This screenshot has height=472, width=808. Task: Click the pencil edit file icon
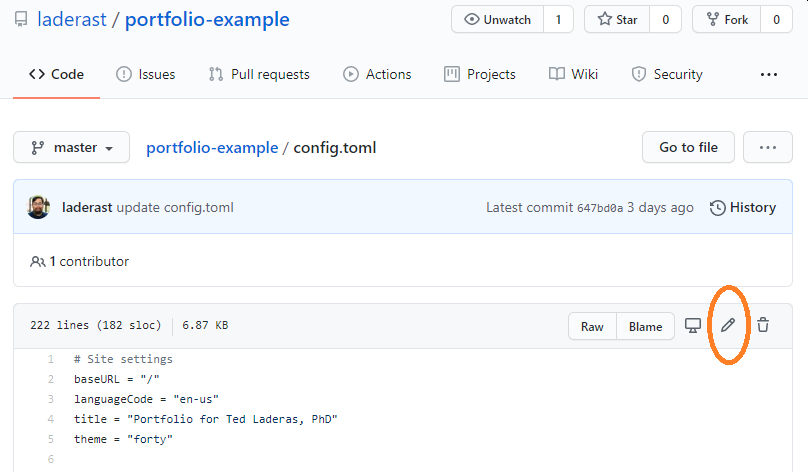click(728, 325)
